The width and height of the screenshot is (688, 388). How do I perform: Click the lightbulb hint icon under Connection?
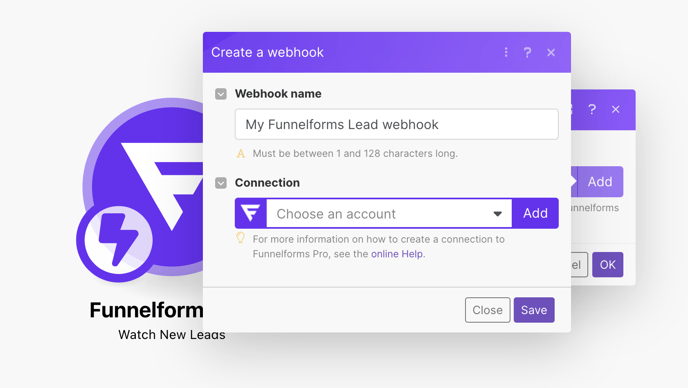point(240,238)
